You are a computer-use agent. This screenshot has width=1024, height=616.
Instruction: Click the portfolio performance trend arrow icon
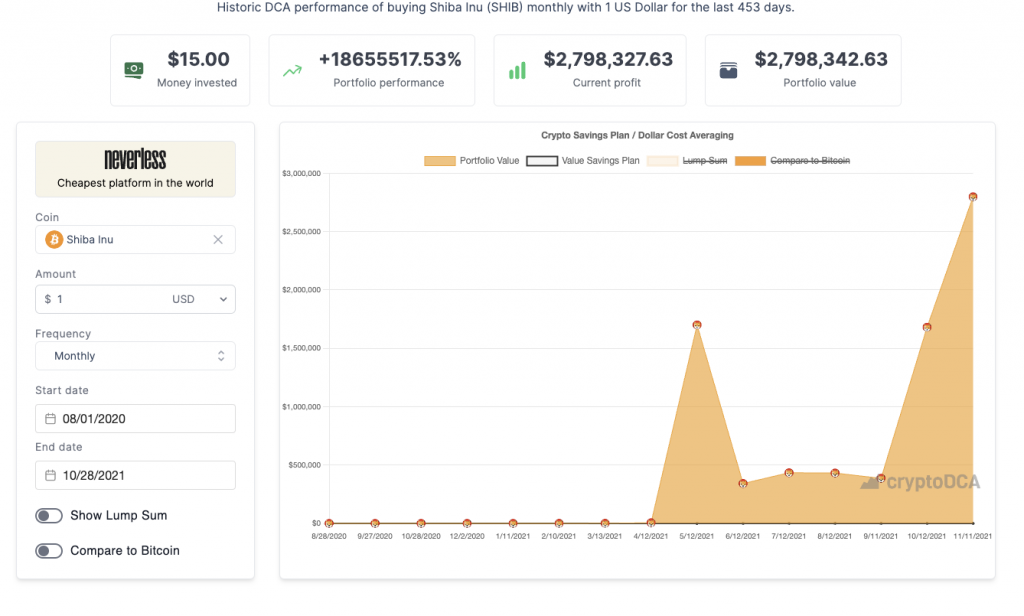[x=293, y=71]
